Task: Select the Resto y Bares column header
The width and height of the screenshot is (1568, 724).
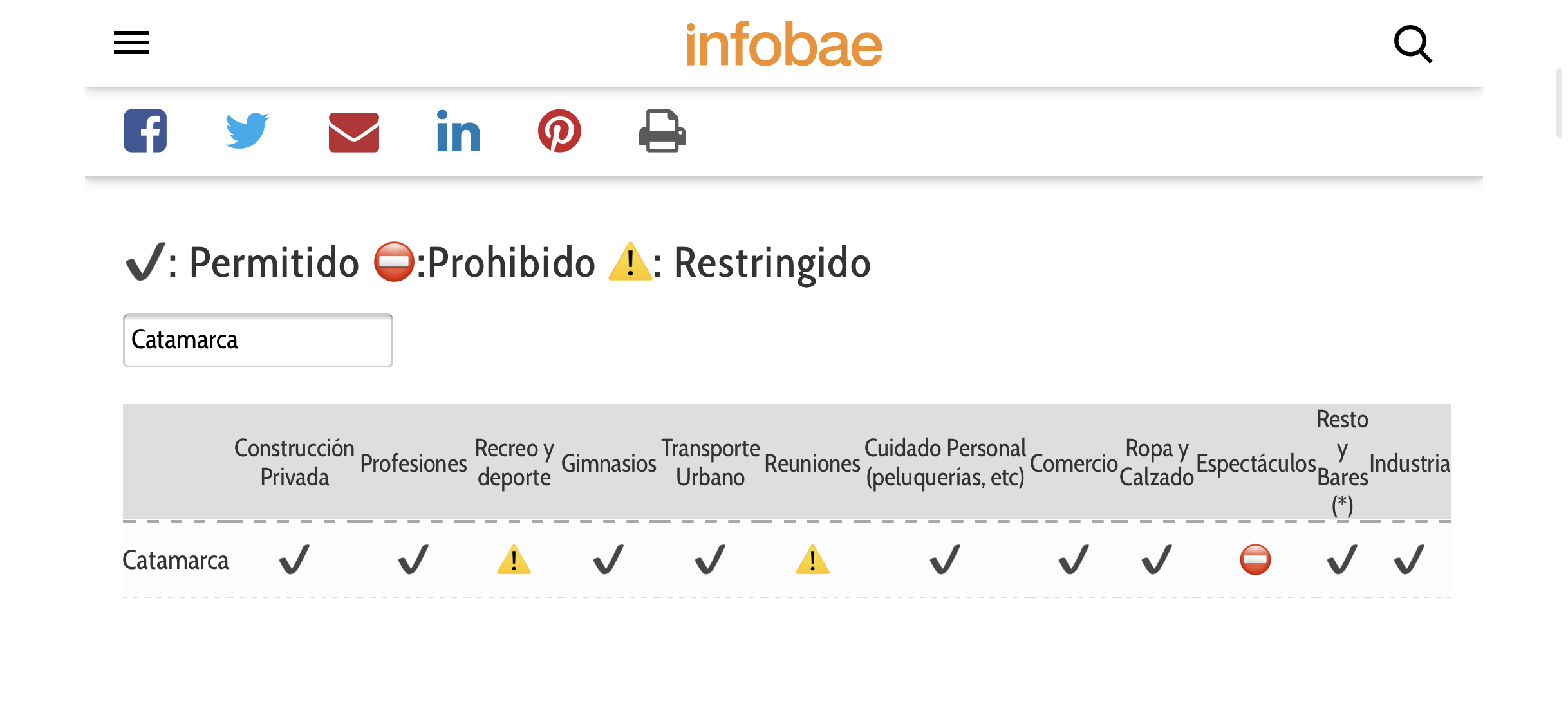Action: [x=1342, y=462]
